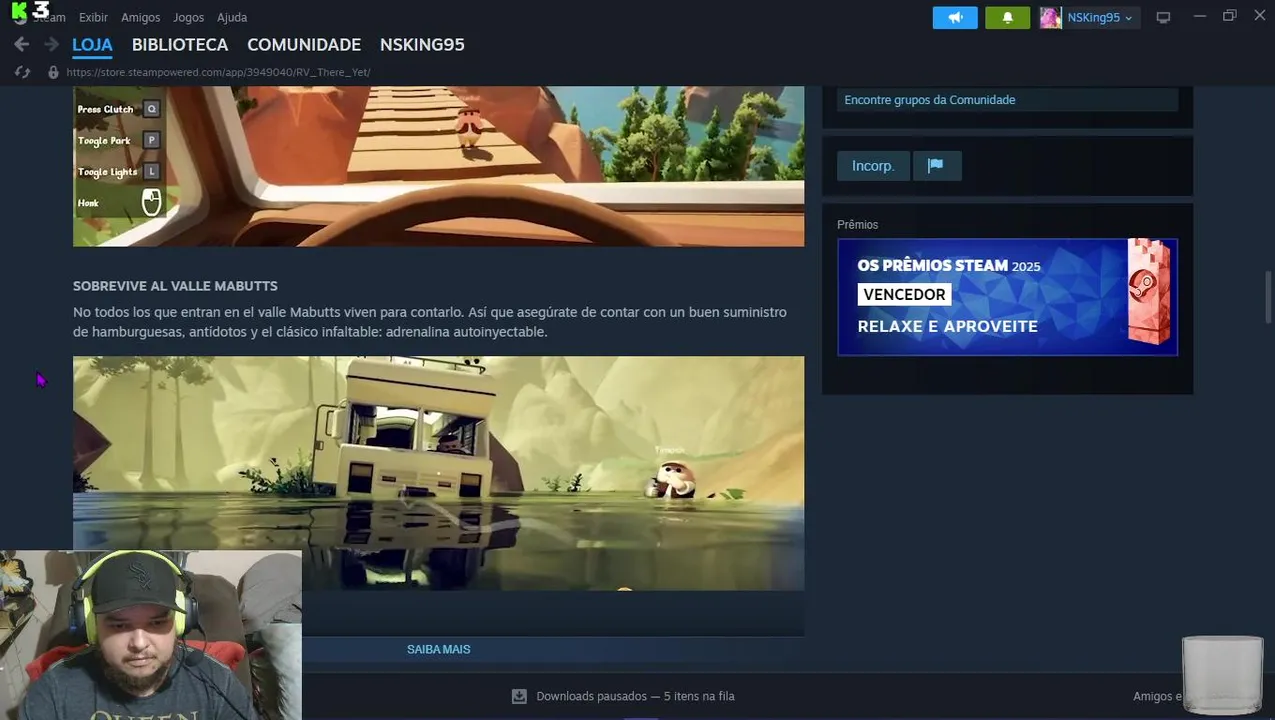Go forward with the right arrow
1275x720 pixels.
tap(51, 45)
